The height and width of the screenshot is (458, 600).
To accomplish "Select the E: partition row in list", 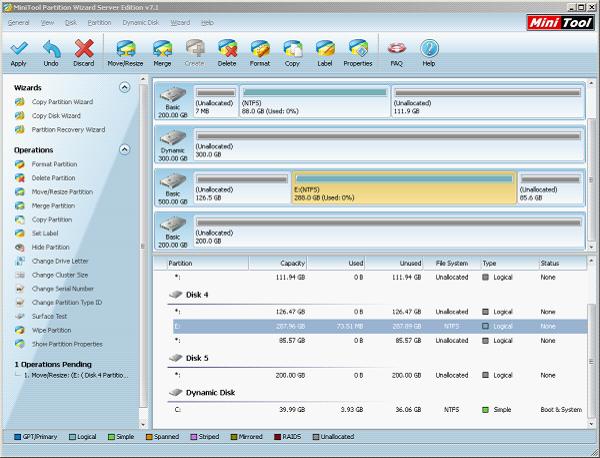I will click(x=380, y=326).
